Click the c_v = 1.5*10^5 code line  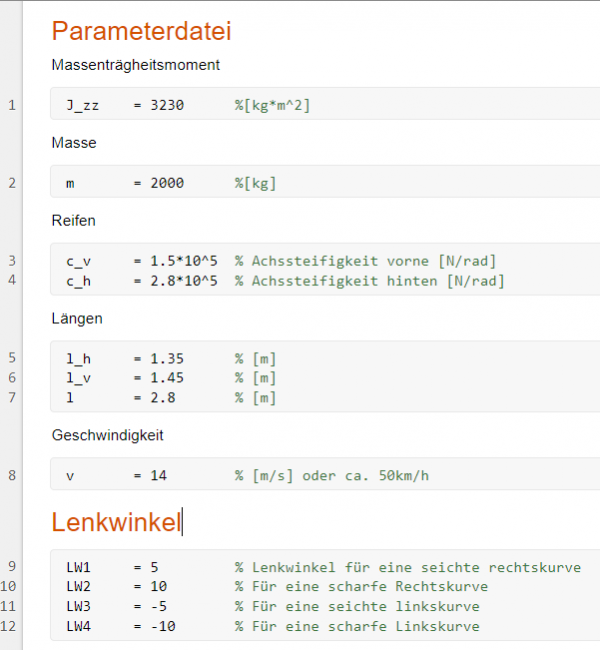coord(140,261)
